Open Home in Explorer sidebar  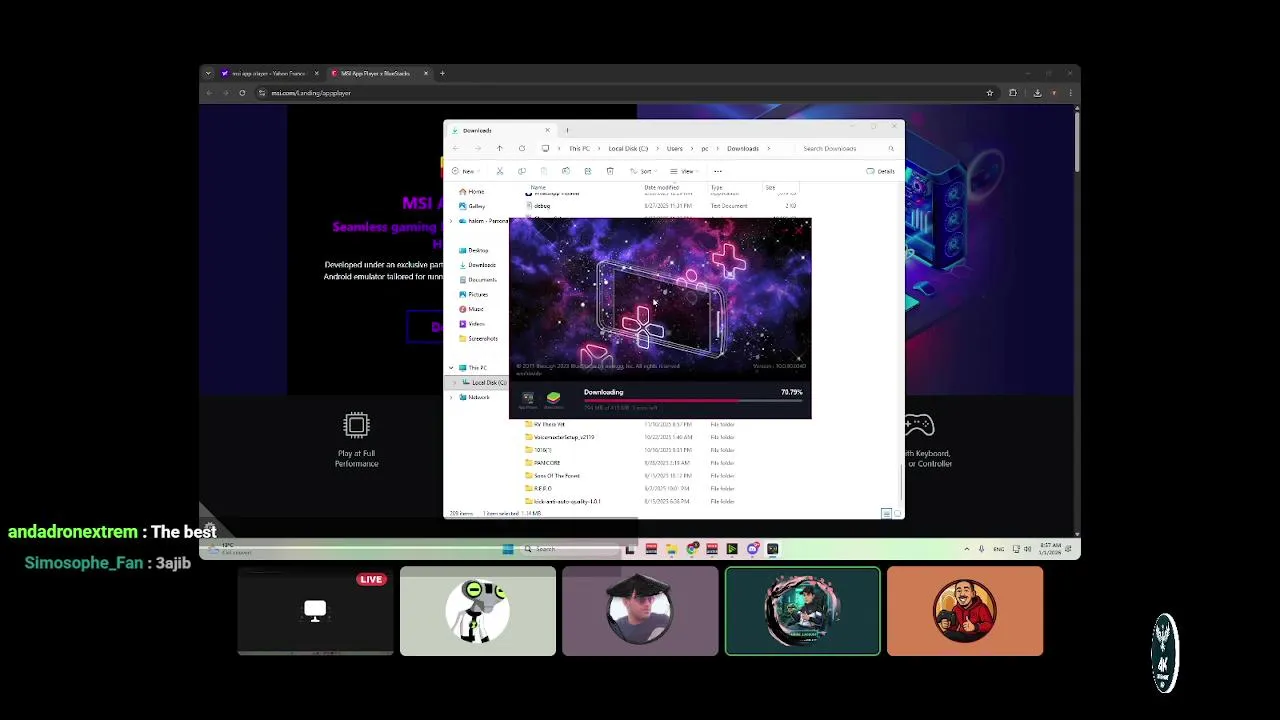(x=472, y=191)
